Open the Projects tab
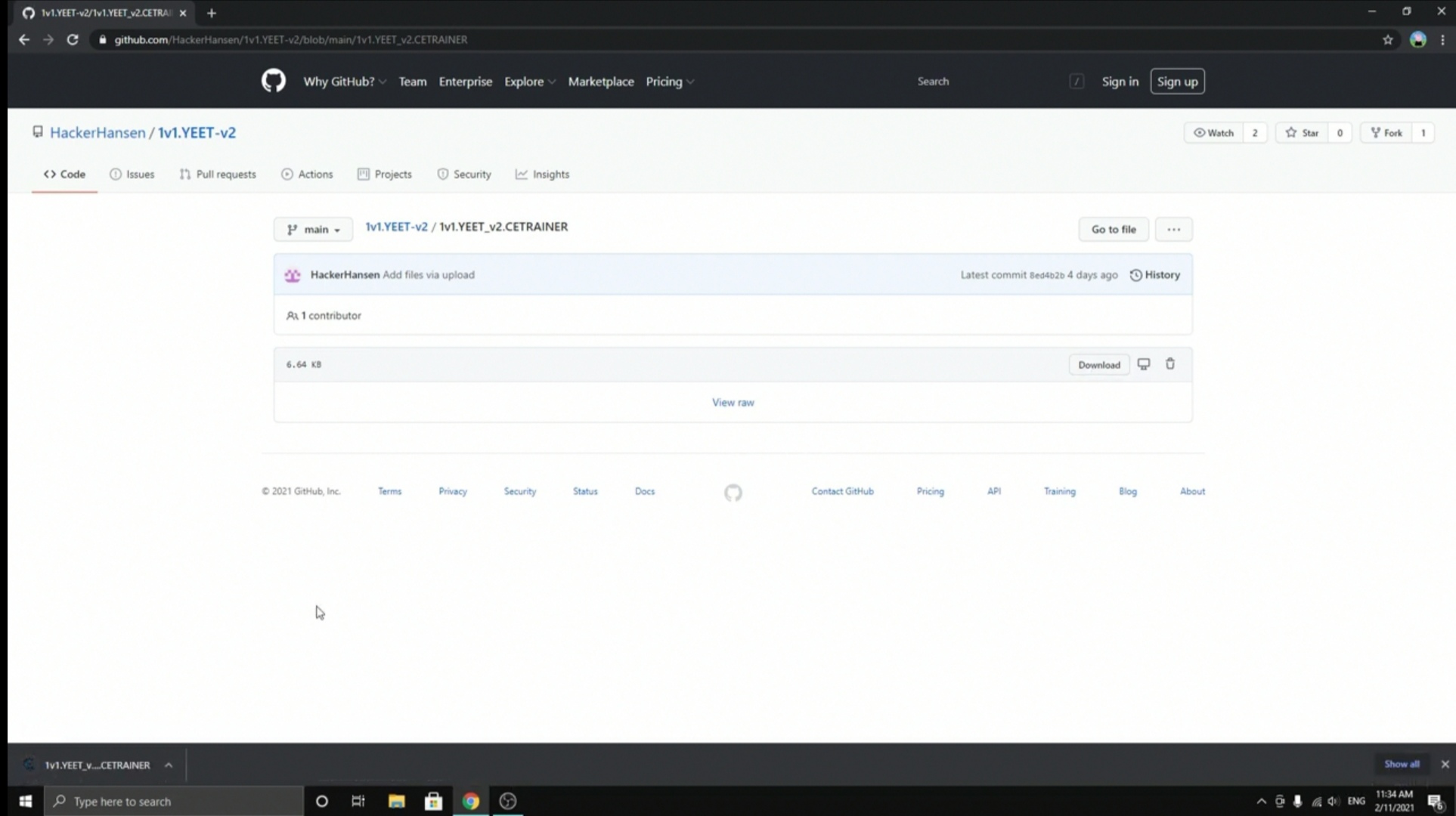 click(385, 175)
